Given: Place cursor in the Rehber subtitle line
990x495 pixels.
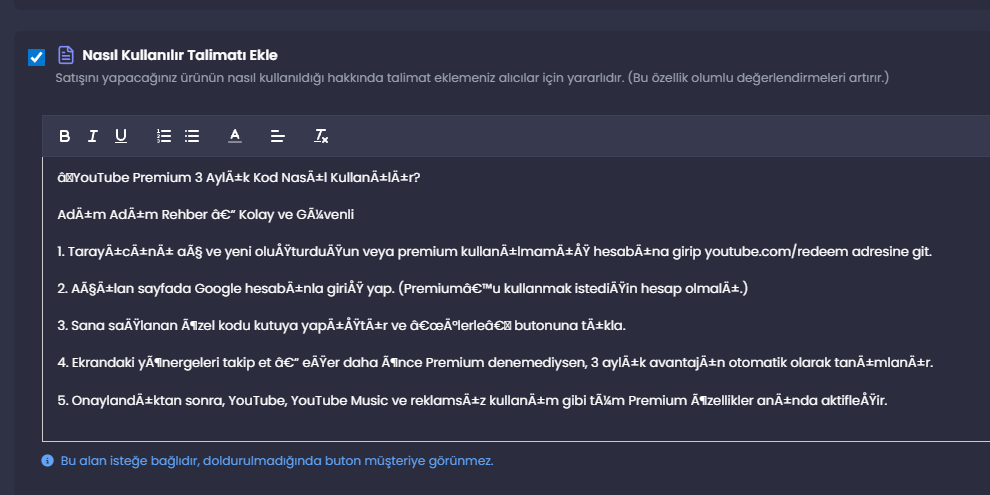Looking at the screenshot, I should click(x=205, y=215).
